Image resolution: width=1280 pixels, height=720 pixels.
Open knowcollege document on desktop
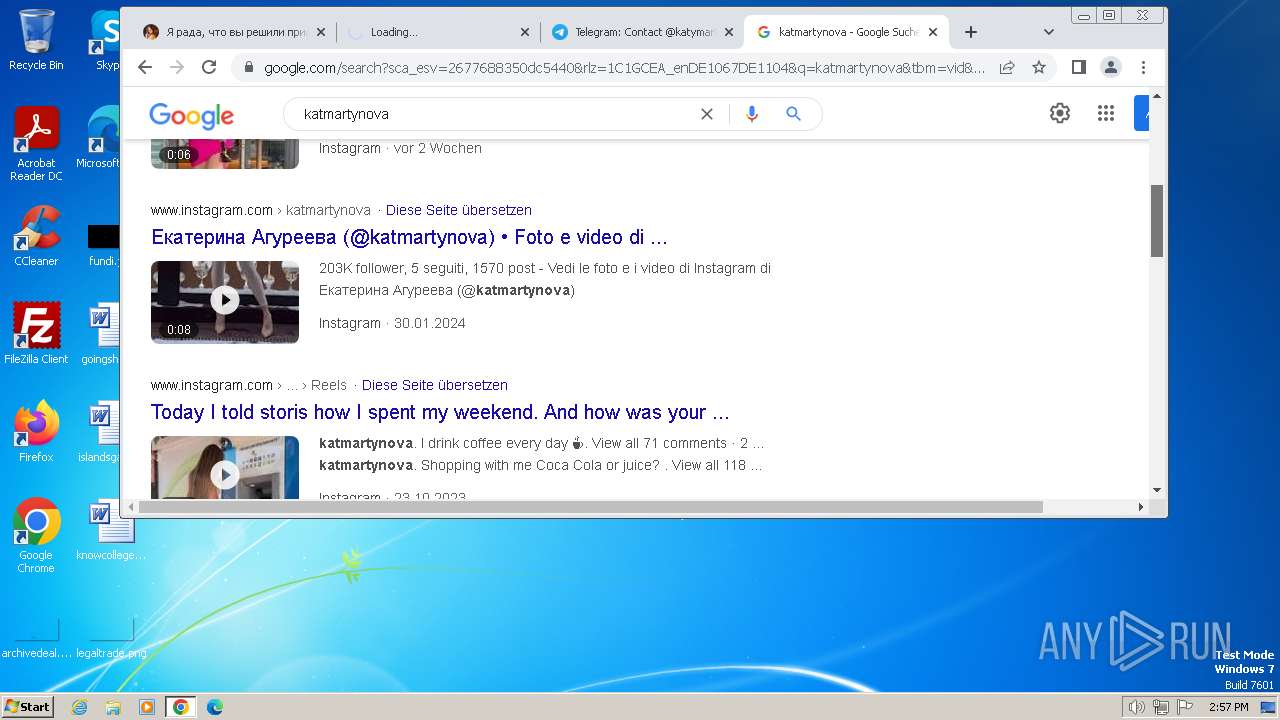111,530
